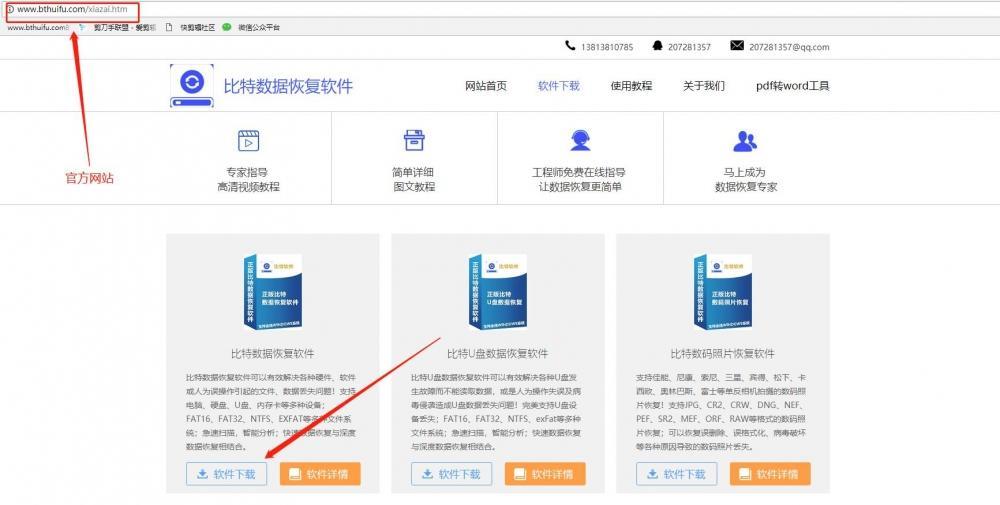Click the page icon beside 快剪辑社区

pos(169,27)
